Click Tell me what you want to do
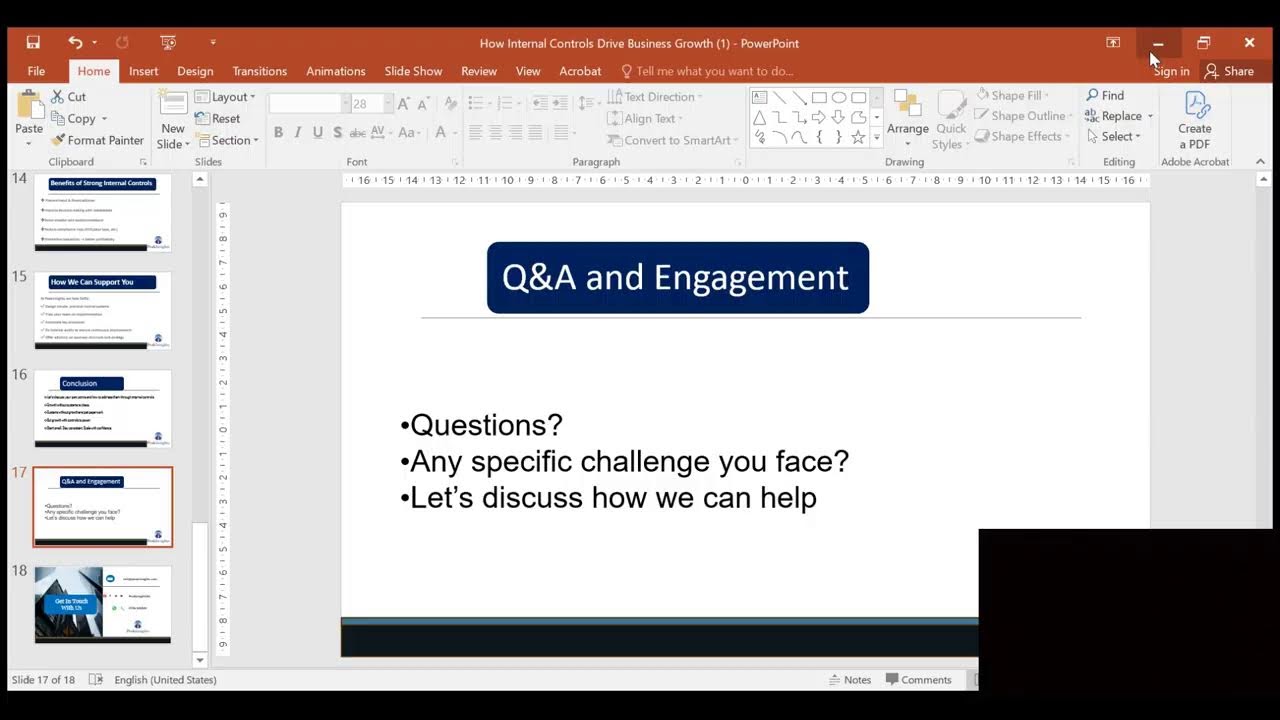Image resolution: width=1280 pixels, height=720 pixels. click(707, 71)
